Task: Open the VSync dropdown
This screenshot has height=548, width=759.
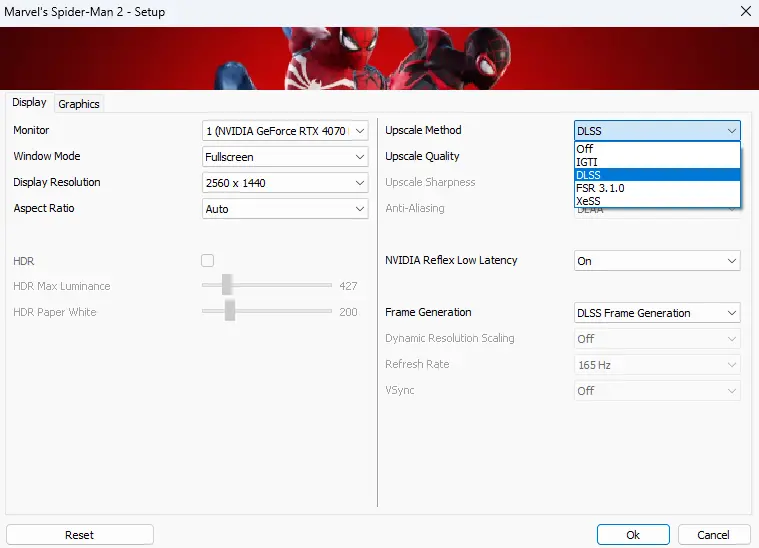Action: 657,391
